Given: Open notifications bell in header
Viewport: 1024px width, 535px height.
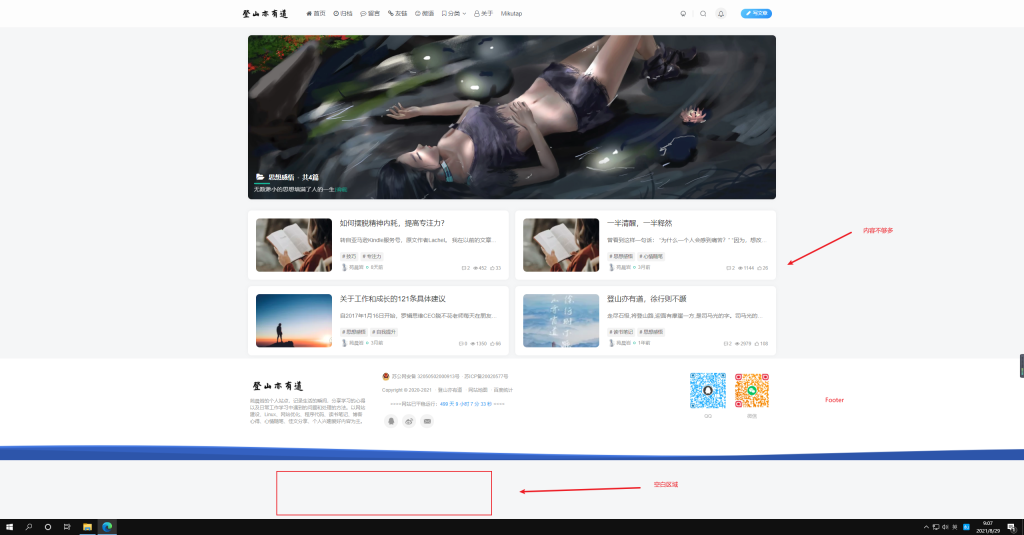Looking at the screenshot, I should (x=721, y=13).
